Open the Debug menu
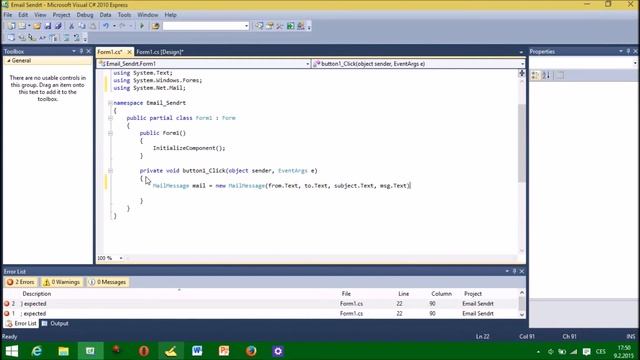This screenshot has width=640, height=360. click(x=85, y=15)
